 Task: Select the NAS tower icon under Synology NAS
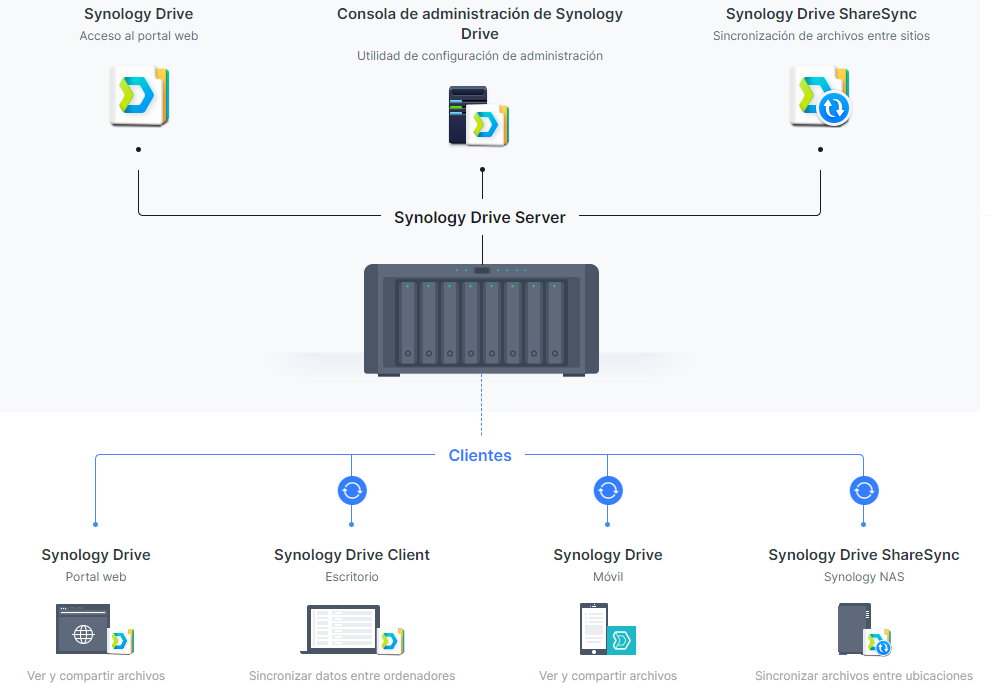854,629
